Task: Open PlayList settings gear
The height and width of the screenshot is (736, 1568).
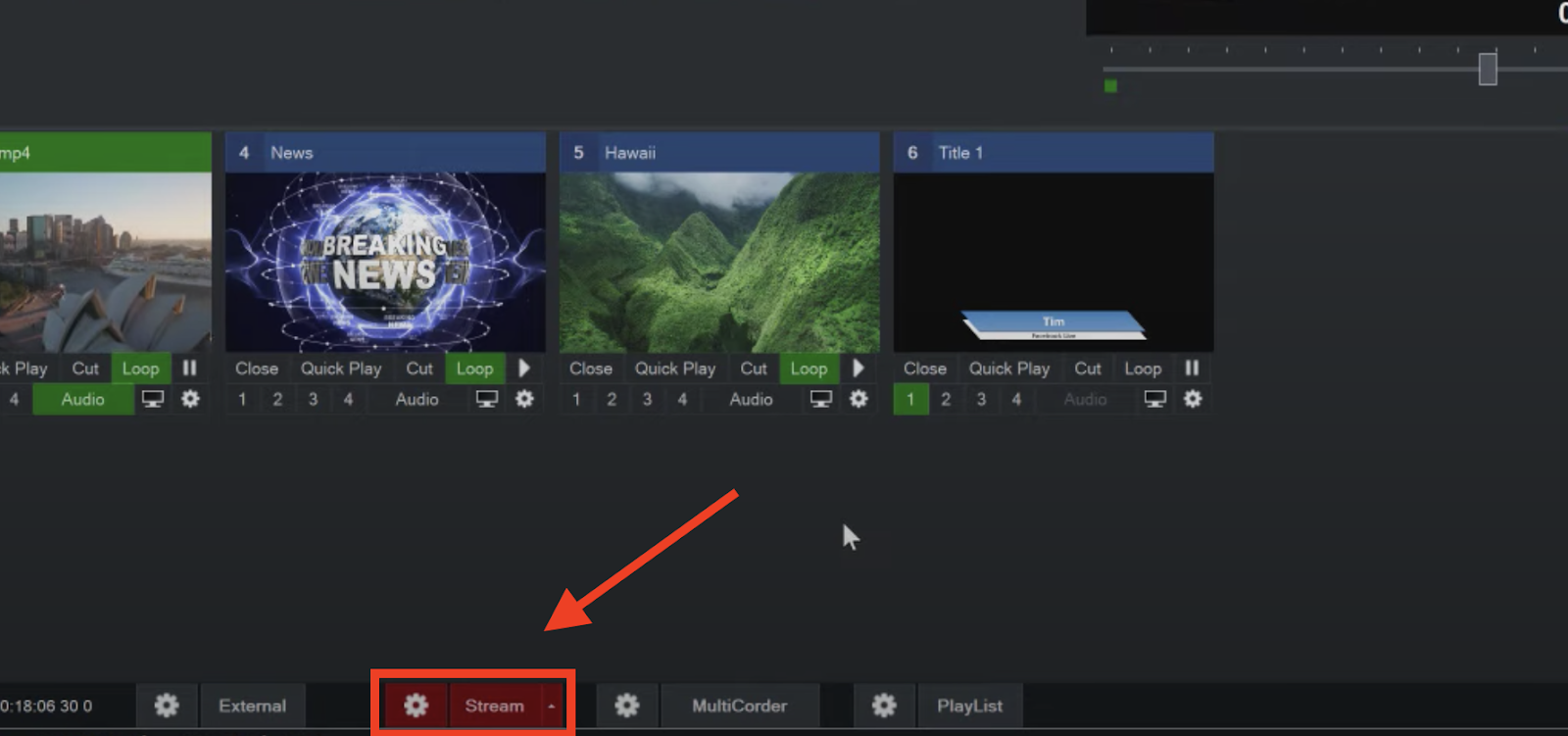Action: 884,706
